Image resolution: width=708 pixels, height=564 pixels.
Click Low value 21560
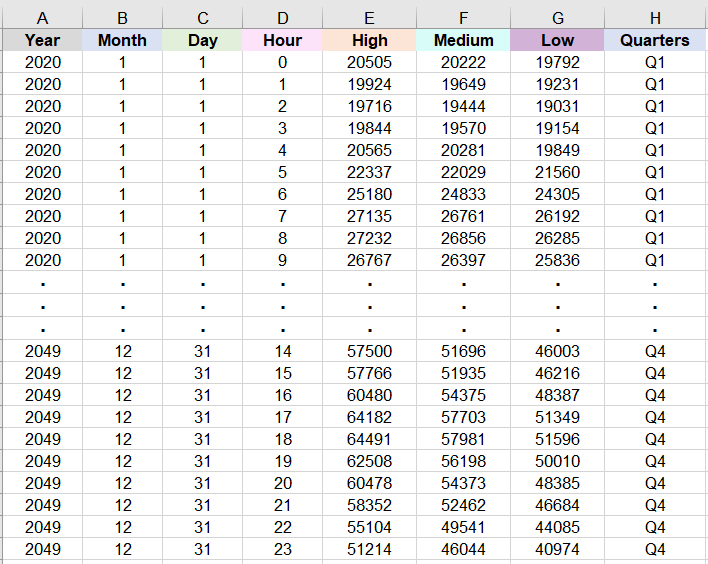[x=558, y=172]
